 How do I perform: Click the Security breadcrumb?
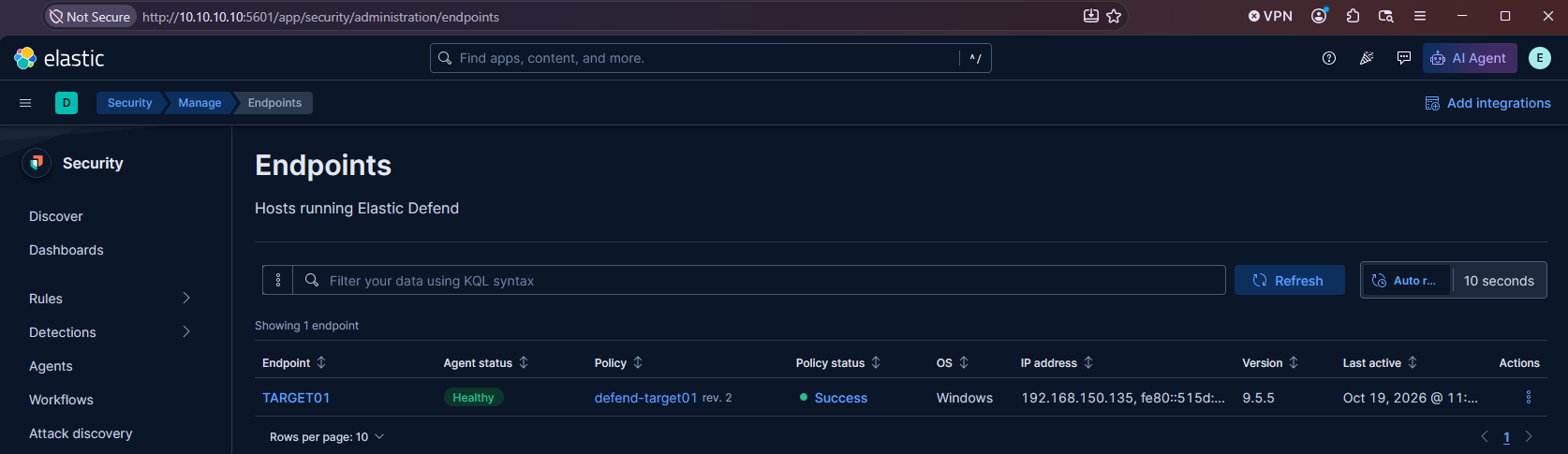click(x=129, y=103)
